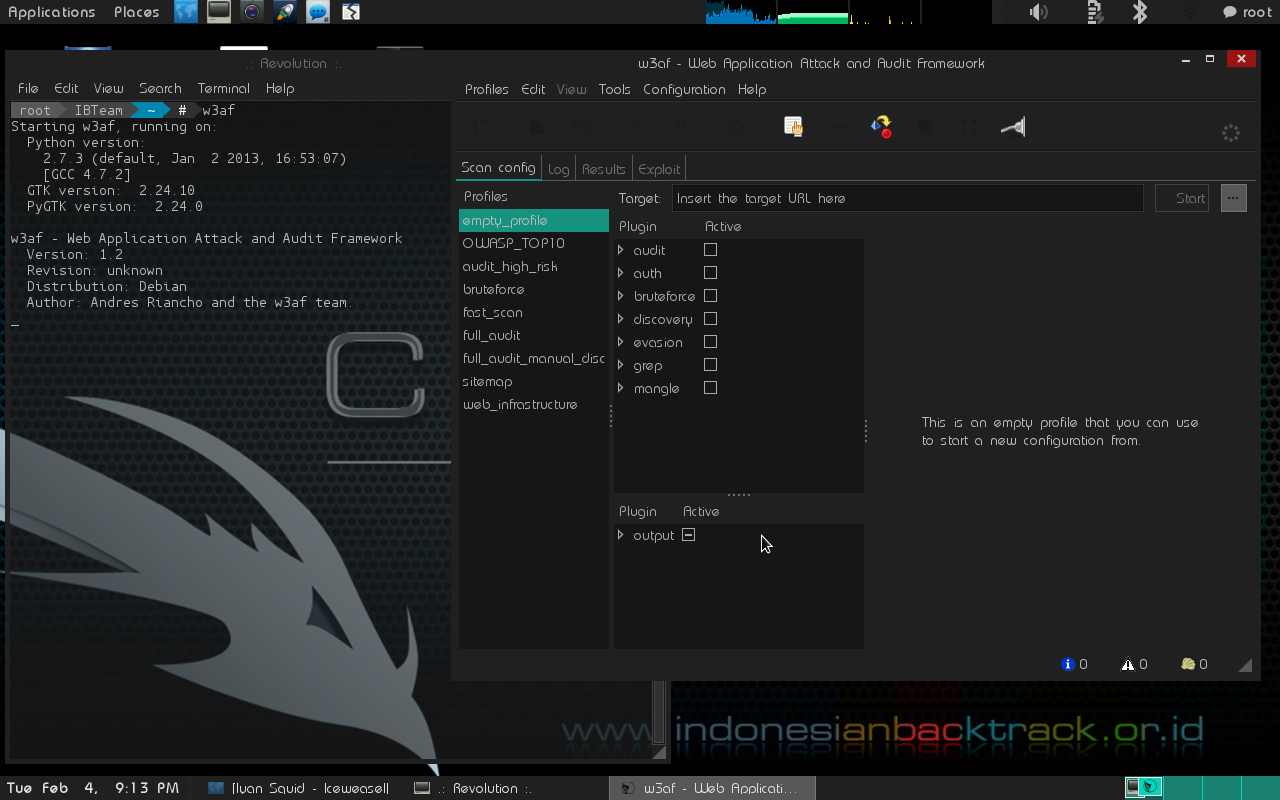Expand the auth plugin tree

[x=621, y=273]
